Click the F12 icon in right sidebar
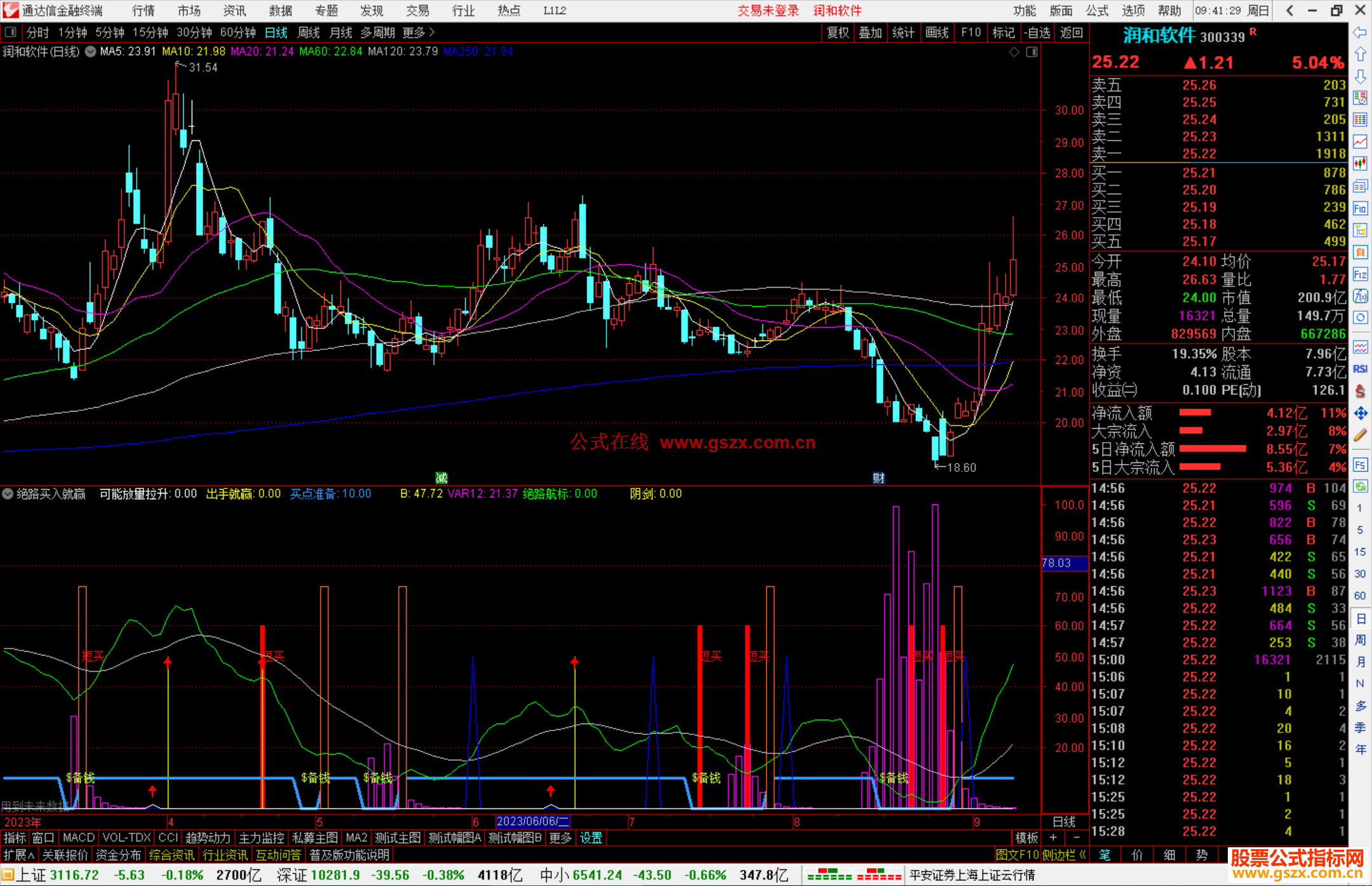This screenshot has width=1372, height=886. point(1360,274)
